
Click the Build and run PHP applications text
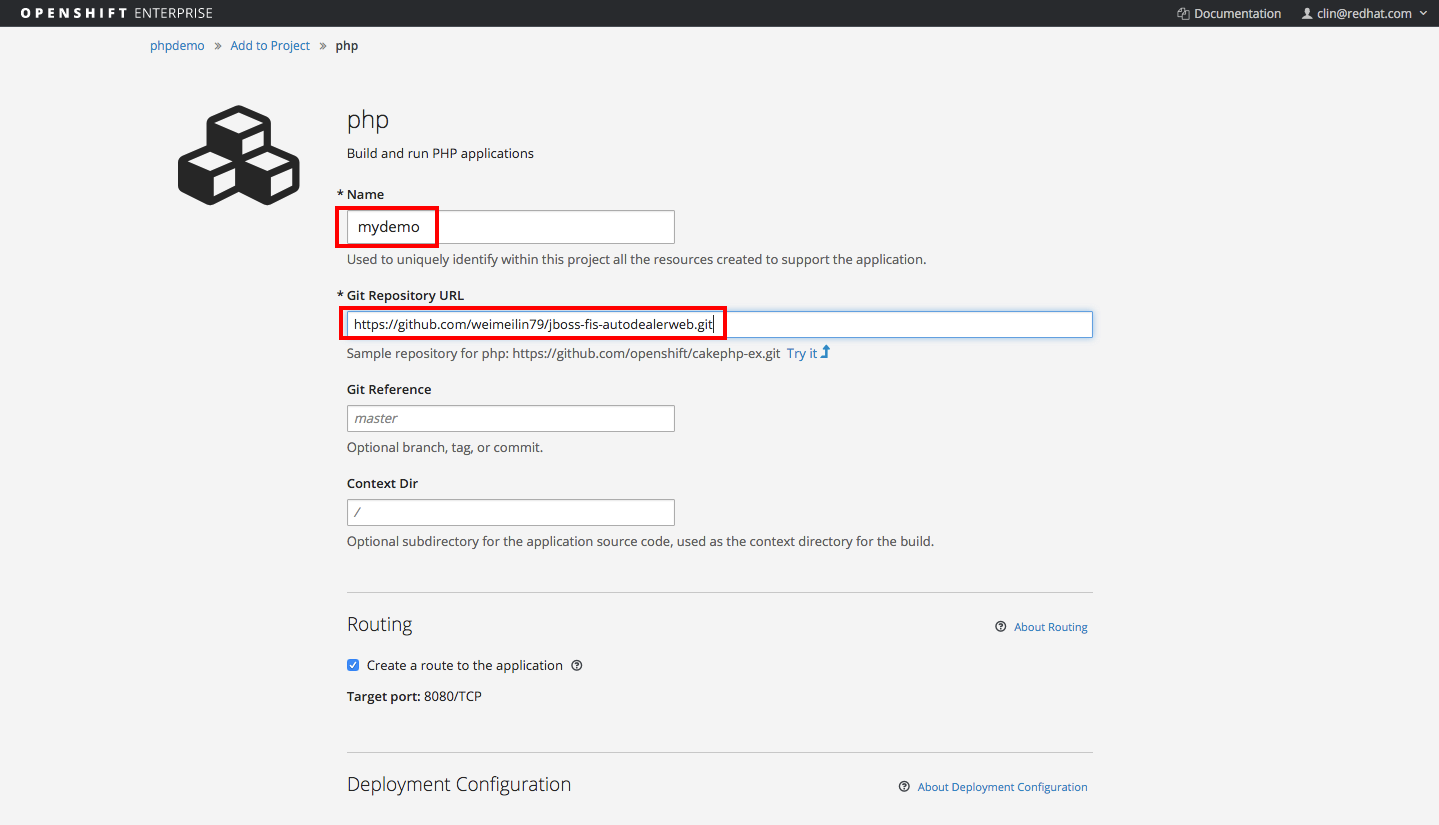click(440, 153)
